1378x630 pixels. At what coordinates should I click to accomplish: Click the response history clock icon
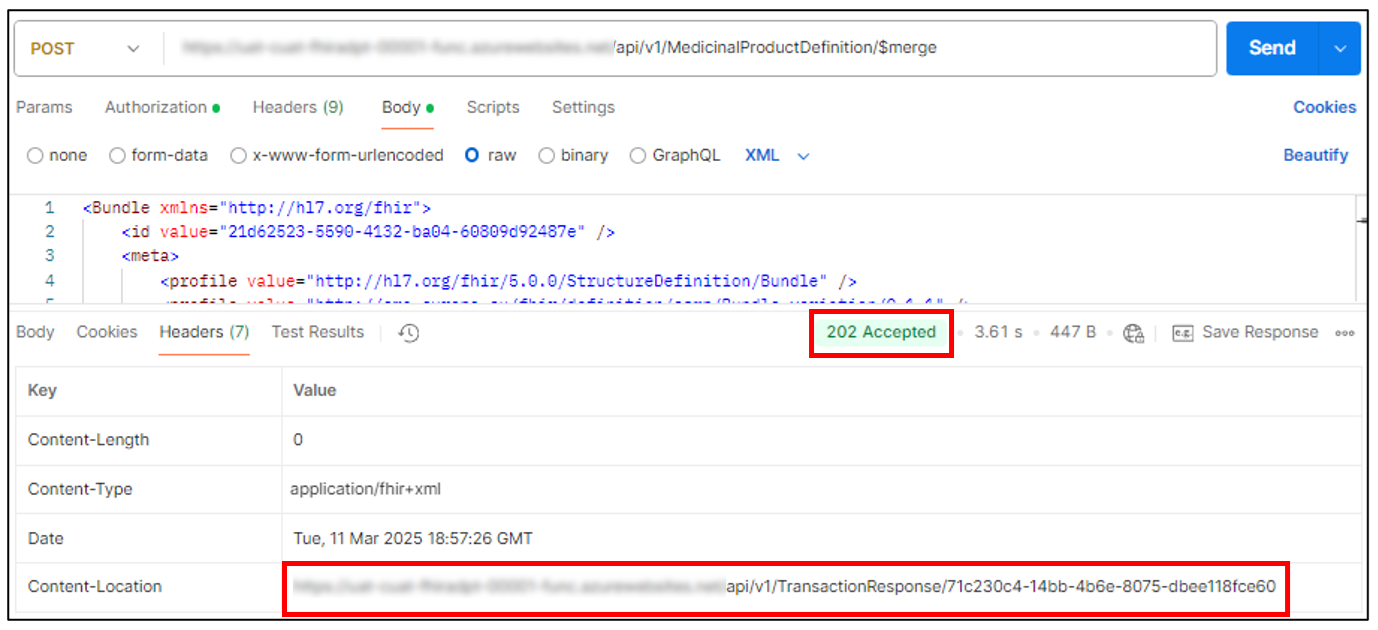408,333
